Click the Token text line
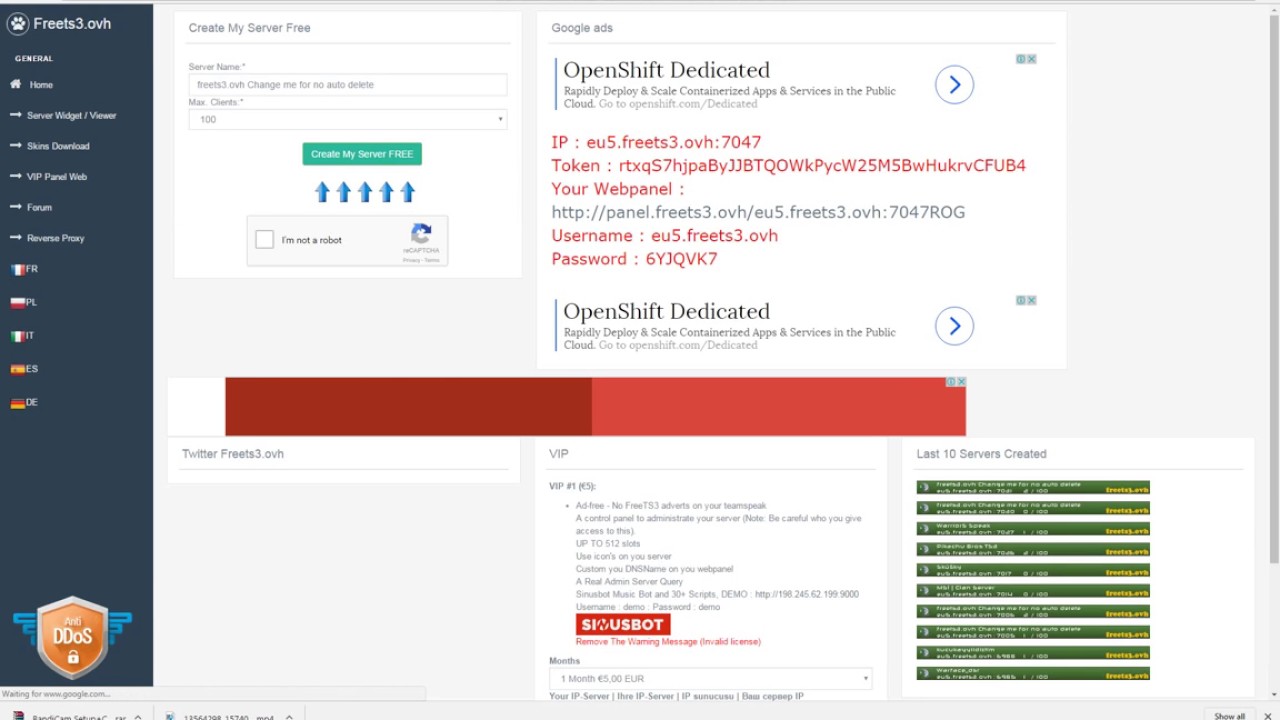Viewport: 1280px width, 720px height. coord(788,166)
